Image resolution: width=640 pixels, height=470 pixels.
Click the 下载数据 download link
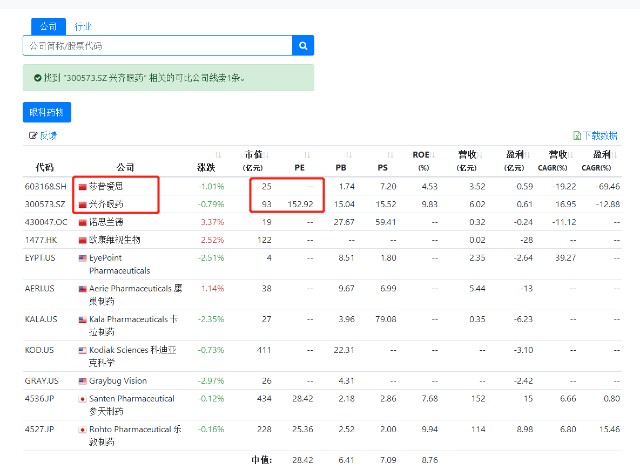pyautogui.click(x=600, y=135)
